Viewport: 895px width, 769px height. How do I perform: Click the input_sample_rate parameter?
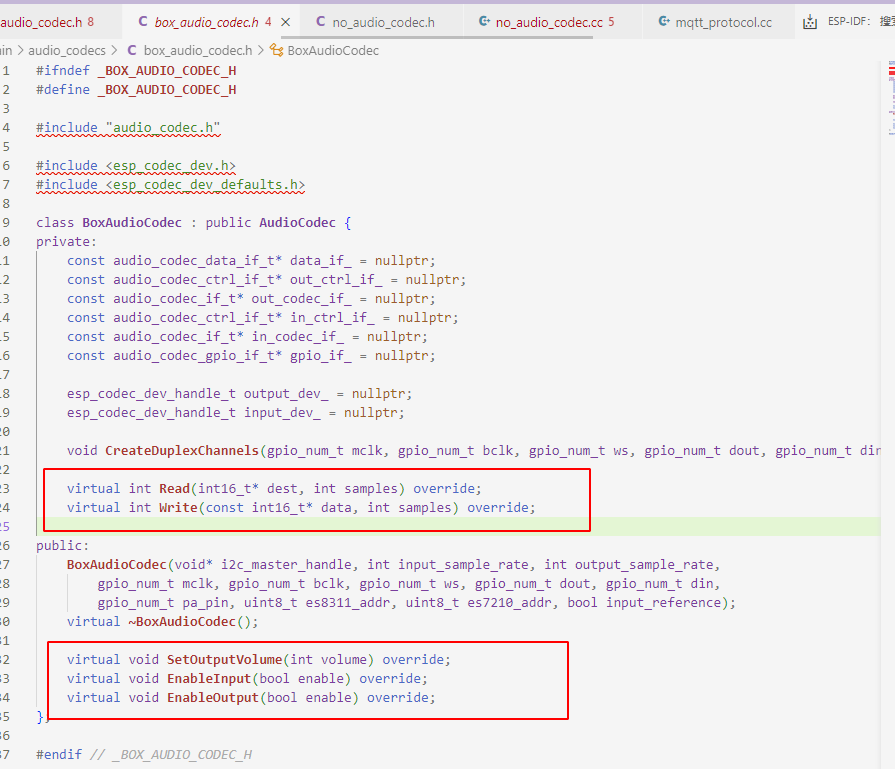(x=463, y=564)
